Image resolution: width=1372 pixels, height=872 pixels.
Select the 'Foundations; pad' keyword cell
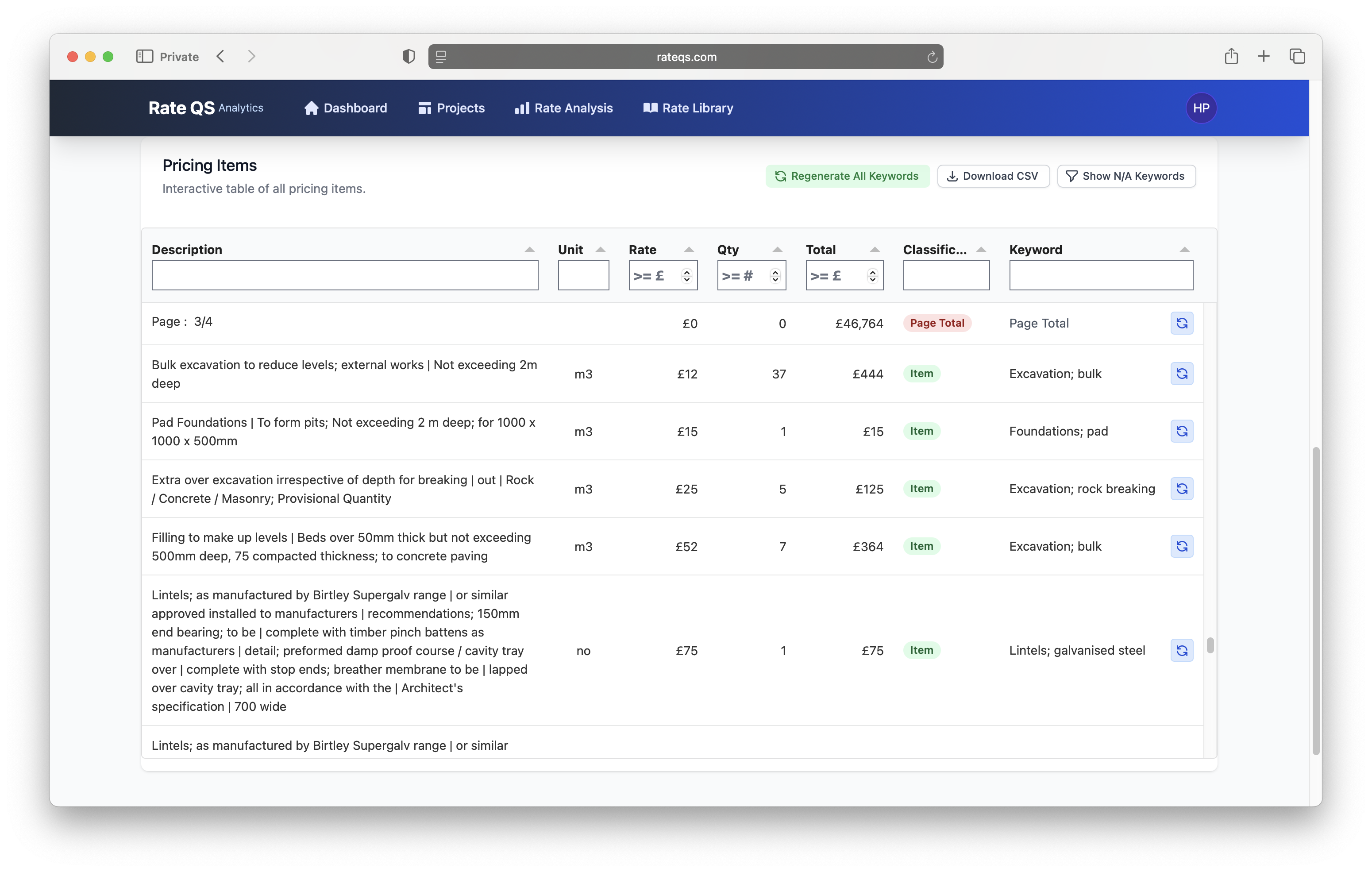1058,432
